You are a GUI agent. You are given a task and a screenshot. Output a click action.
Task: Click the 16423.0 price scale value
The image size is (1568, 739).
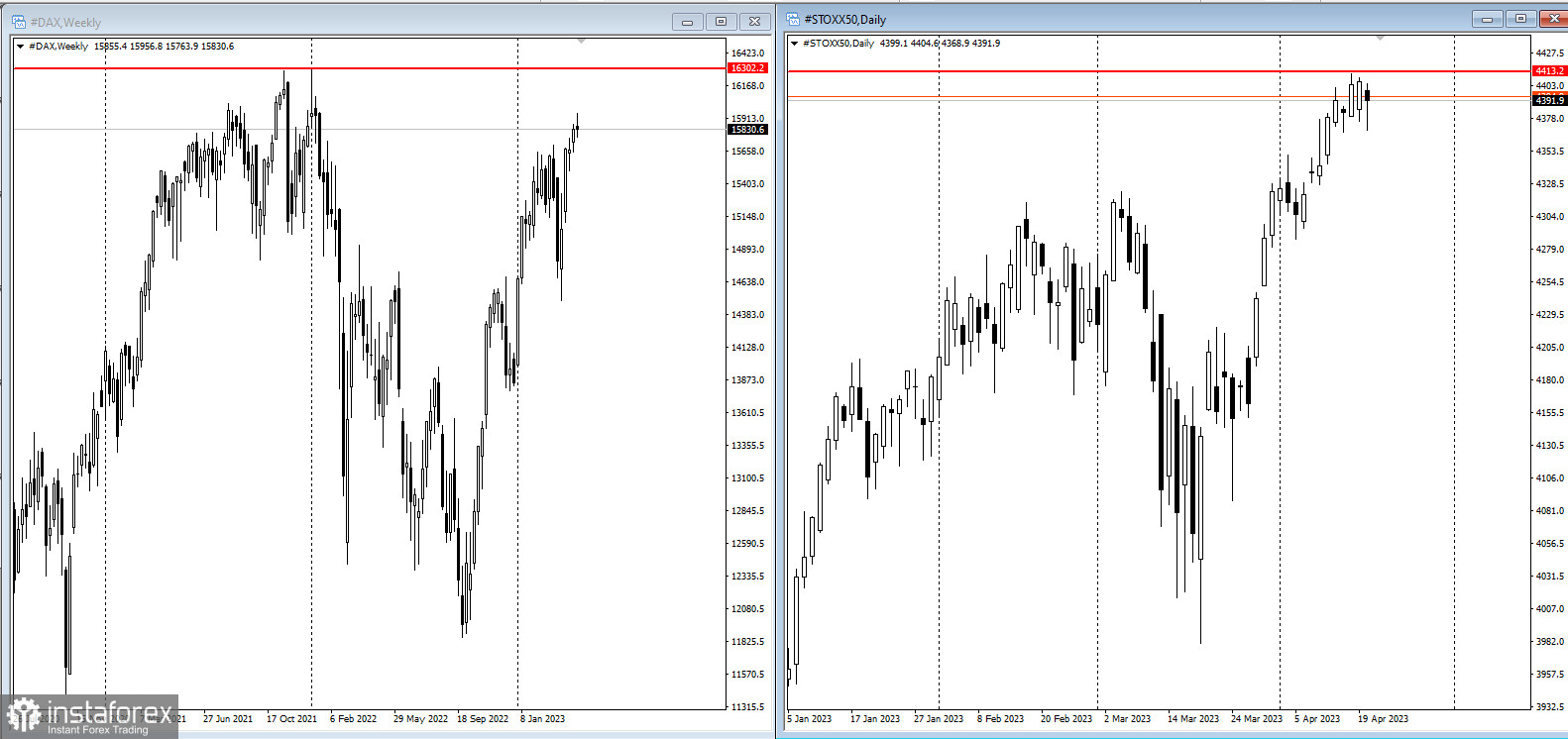(x=747, y=53)
